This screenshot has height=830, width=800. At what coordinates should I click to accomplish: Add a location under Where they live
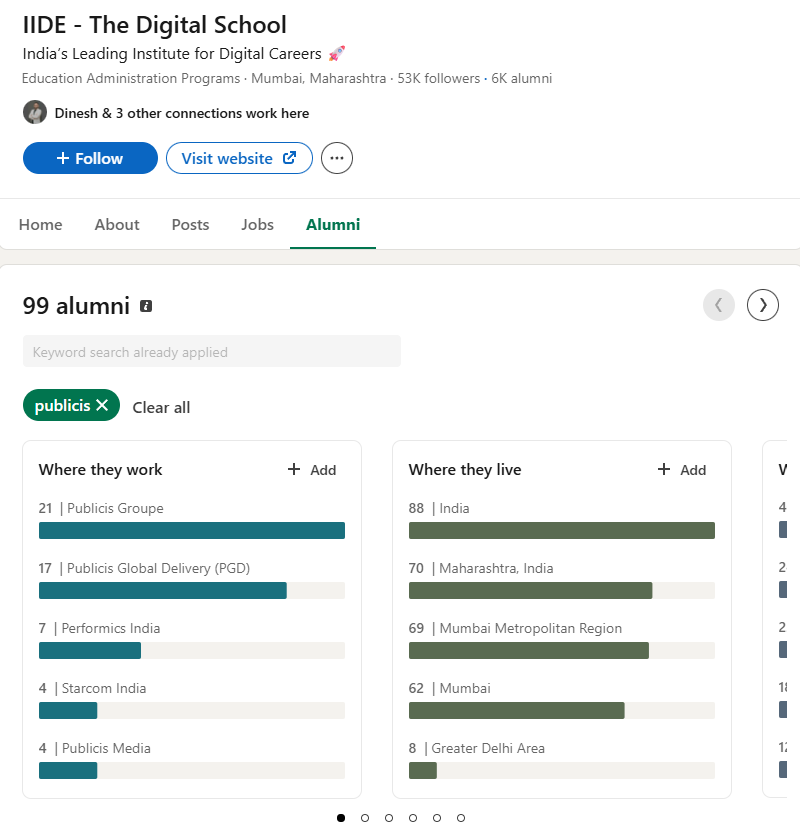coord(682,470)
